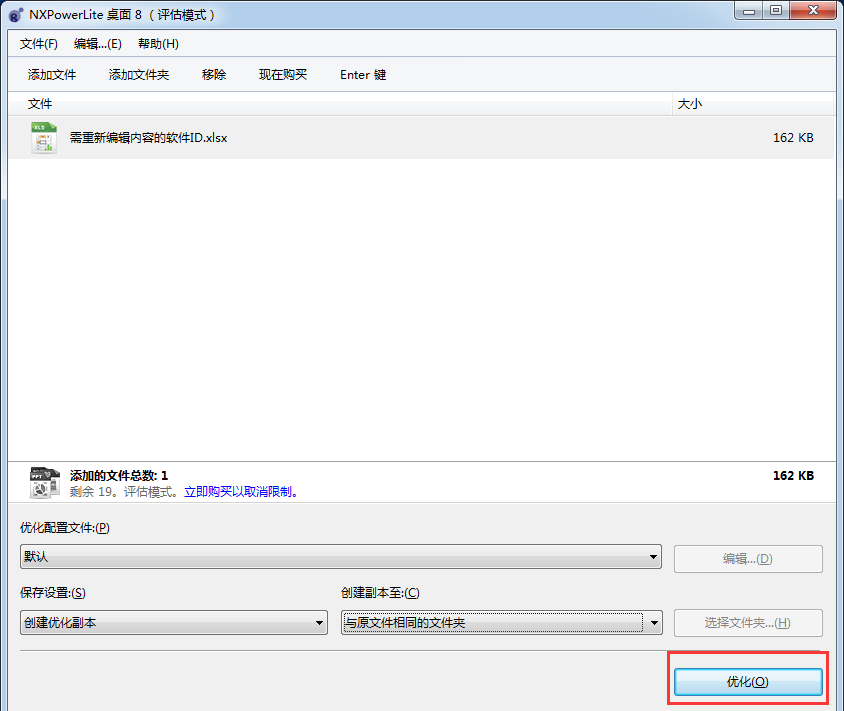
Task: Select the 需重新编辑内容的软件ID.xlsx row
Action: tap(421, 138)
